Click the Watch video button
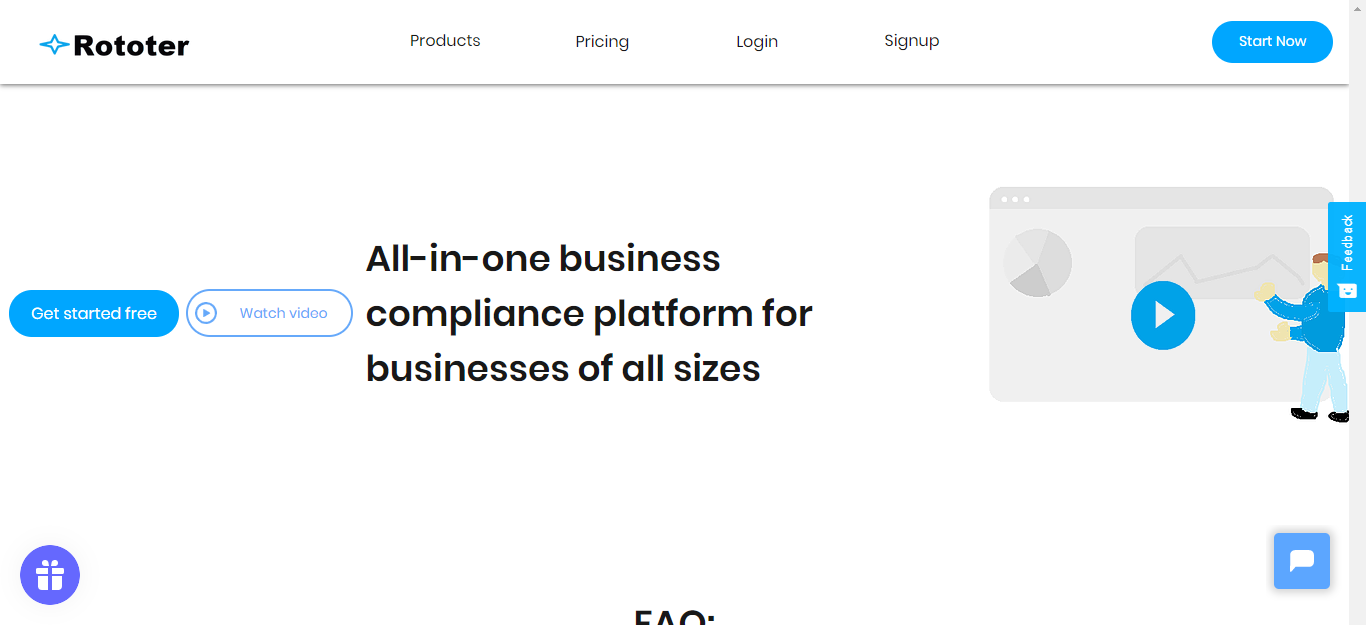The height and width of the screenshot is (625, 1366). [269, 313]
